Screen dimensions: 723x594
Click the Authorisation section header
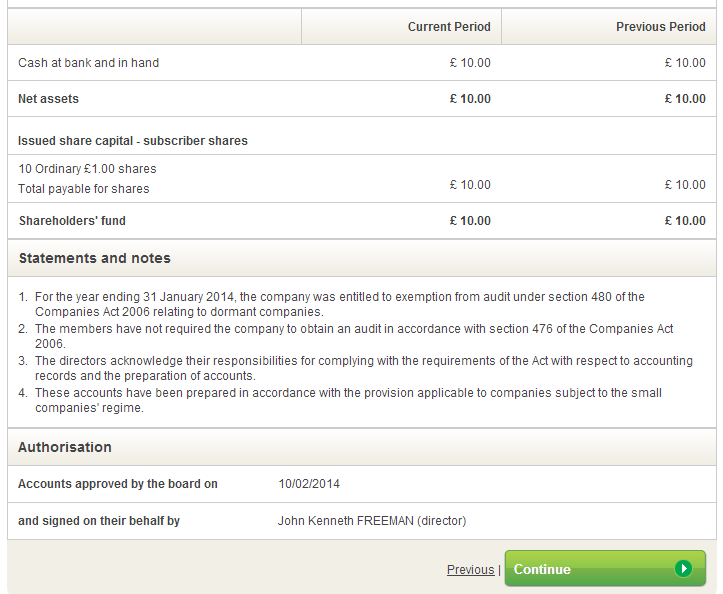point(65,447)
